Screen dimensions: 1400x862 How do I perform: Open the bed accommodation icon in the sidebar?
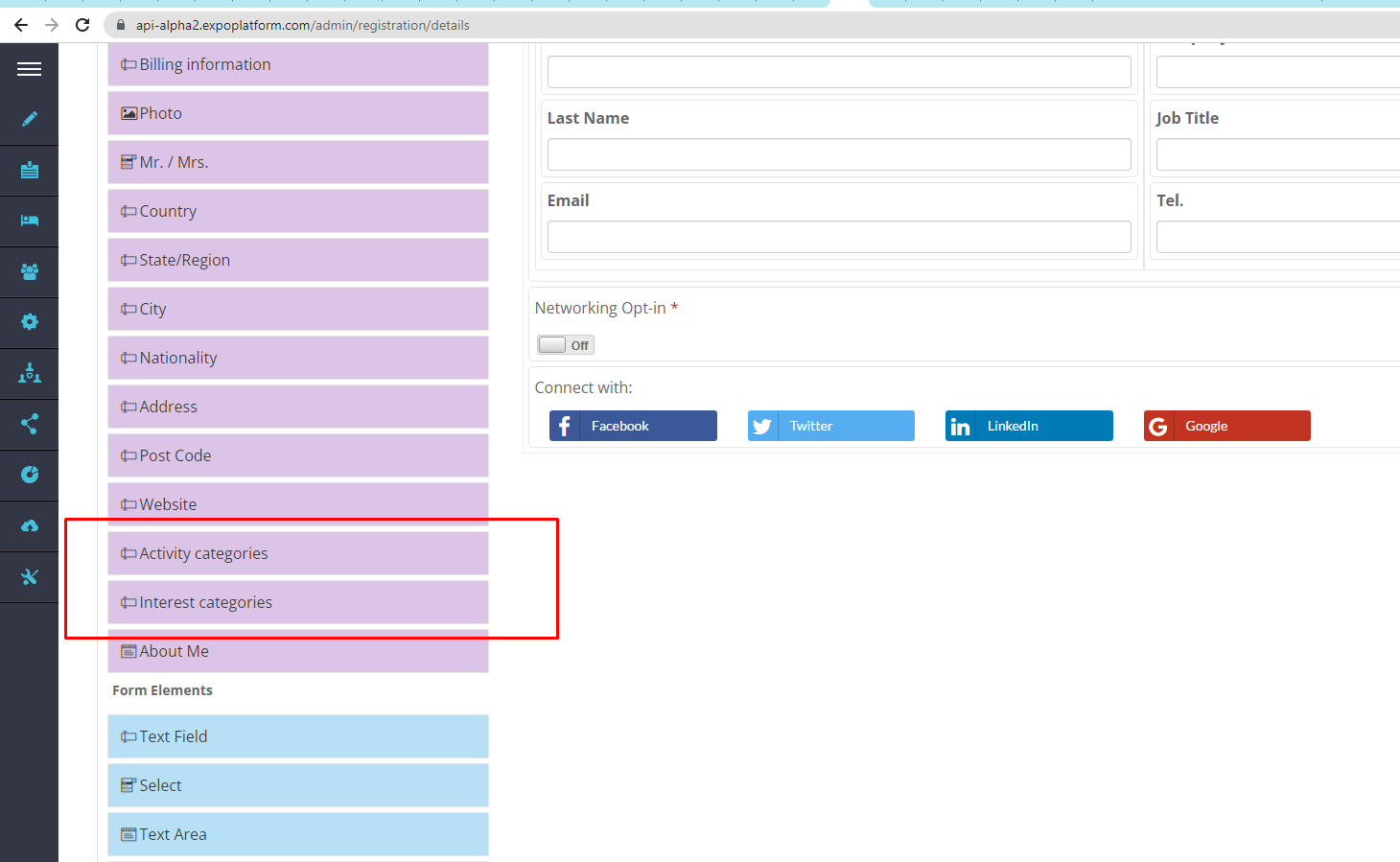click(x=29, y=221)
